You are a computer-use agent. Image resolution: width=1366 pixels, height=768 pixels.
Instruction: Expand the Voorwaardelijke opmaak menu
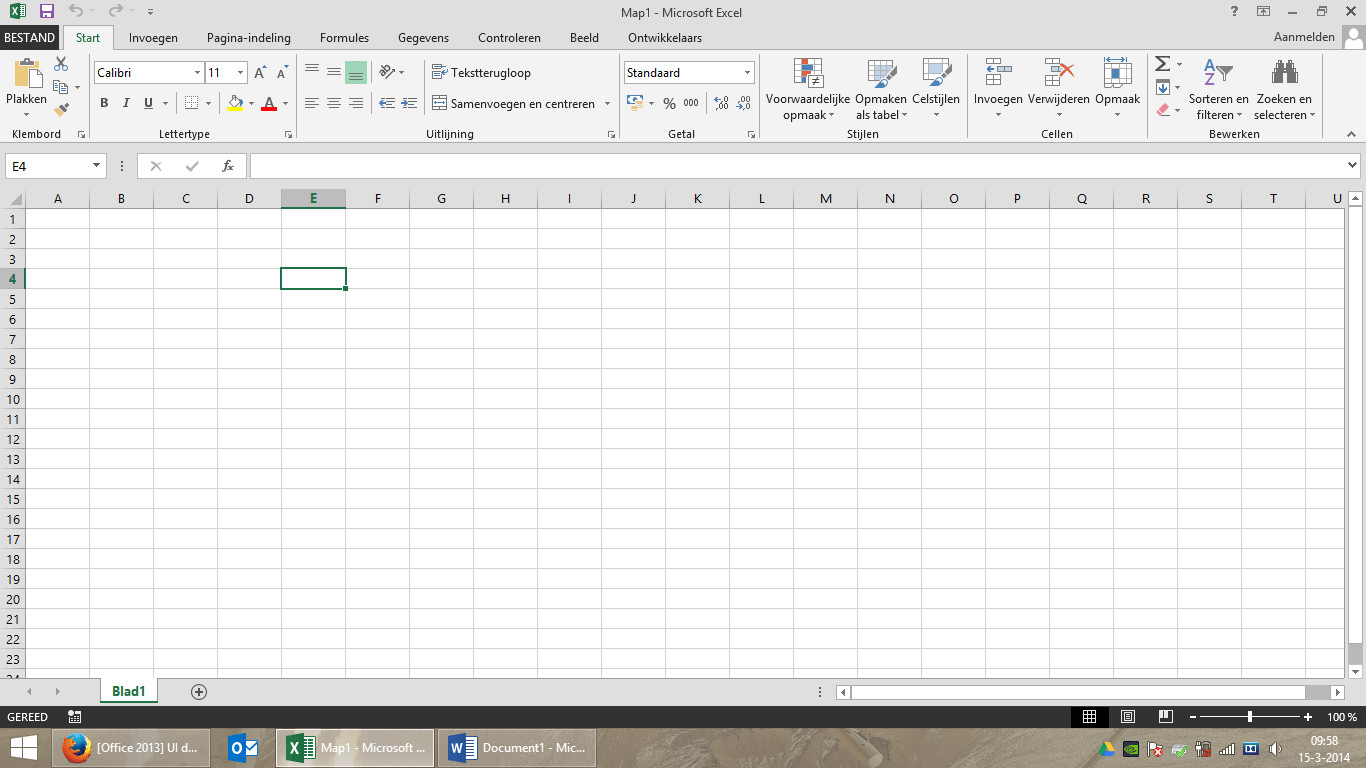(x=807, y=89)
